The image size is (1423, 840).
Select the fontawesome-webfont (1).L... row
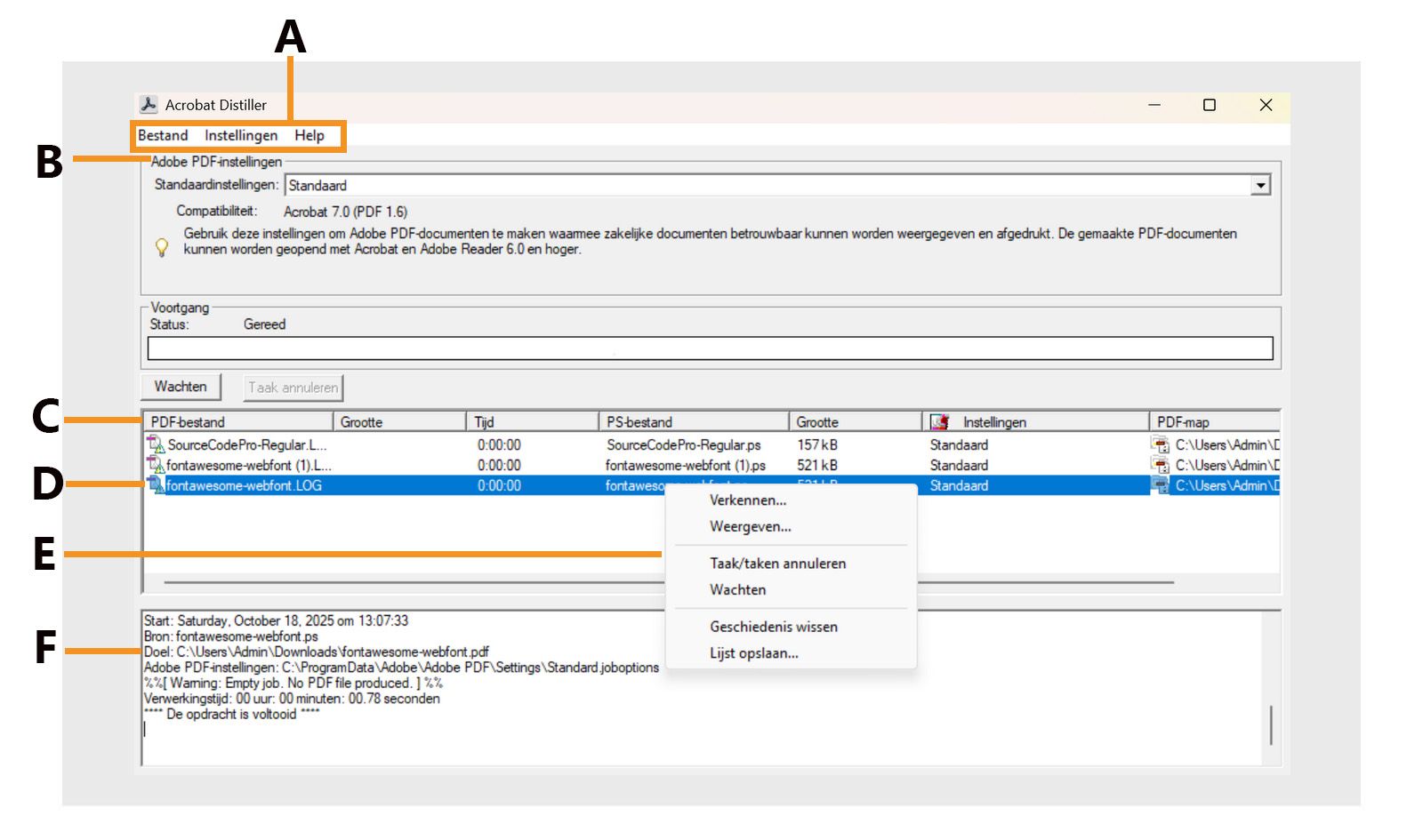[711, 465]
